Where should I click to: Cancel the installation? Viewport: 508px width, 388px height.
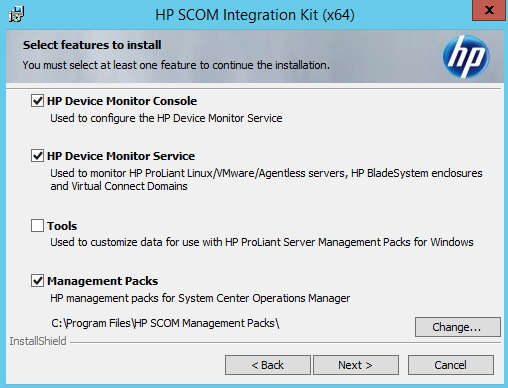451,365
